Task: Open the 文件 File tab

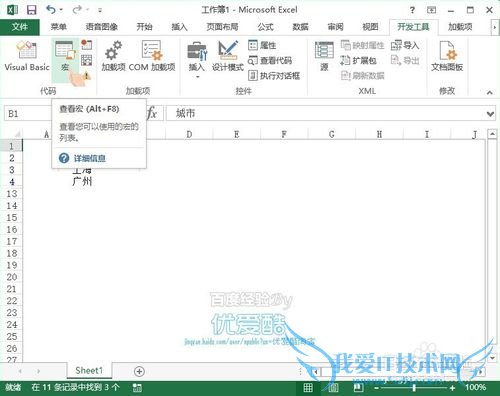Action: (x=20, y=27)
